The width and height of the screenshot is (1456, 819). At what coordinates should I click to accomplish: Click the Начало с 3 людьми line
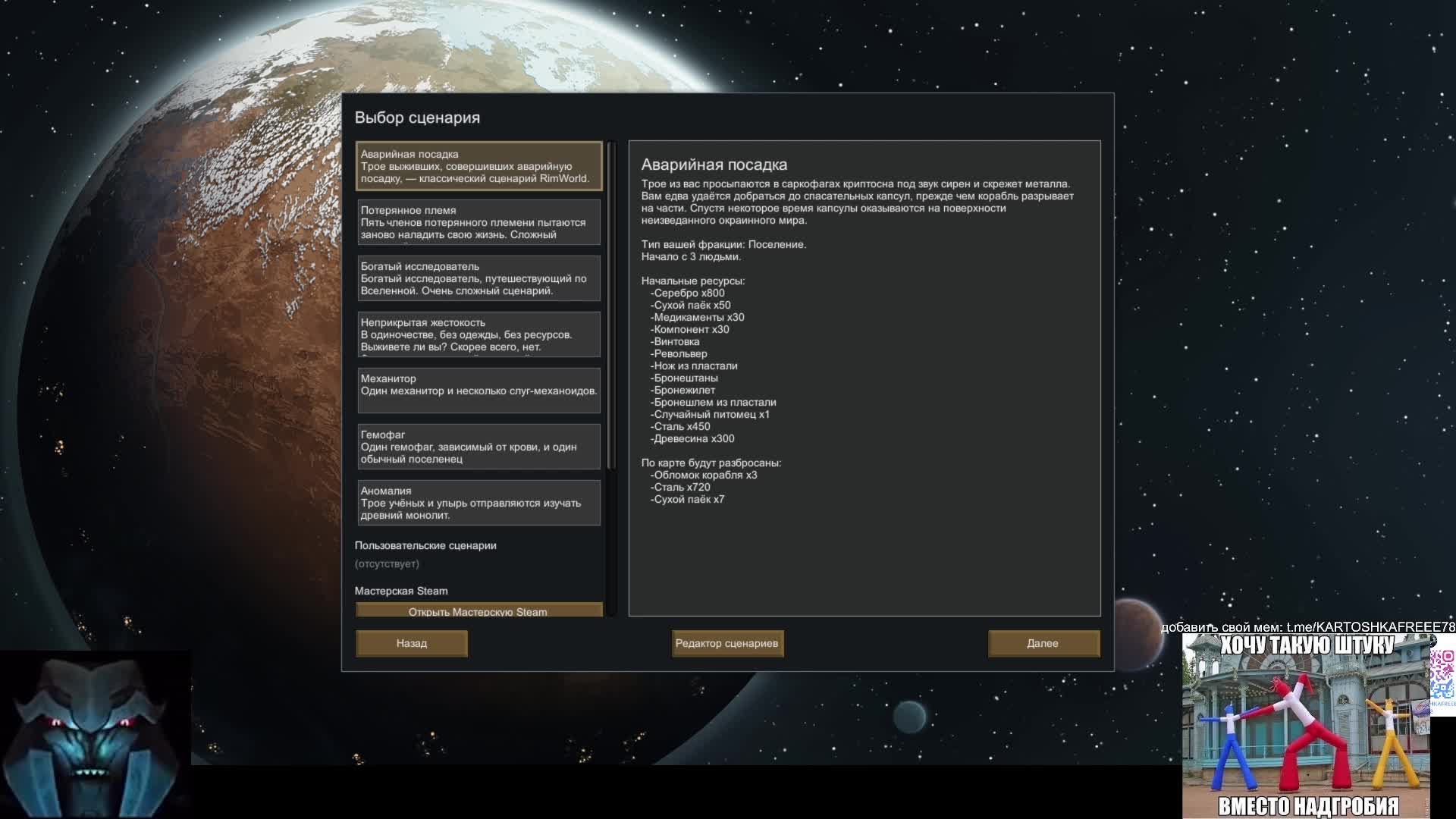pyautogui.click(x=691, y=256)
